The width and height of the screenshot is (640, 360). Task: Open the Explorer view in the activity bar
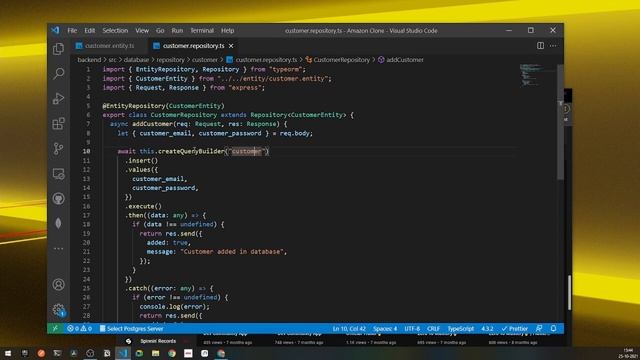coord(58,49)
